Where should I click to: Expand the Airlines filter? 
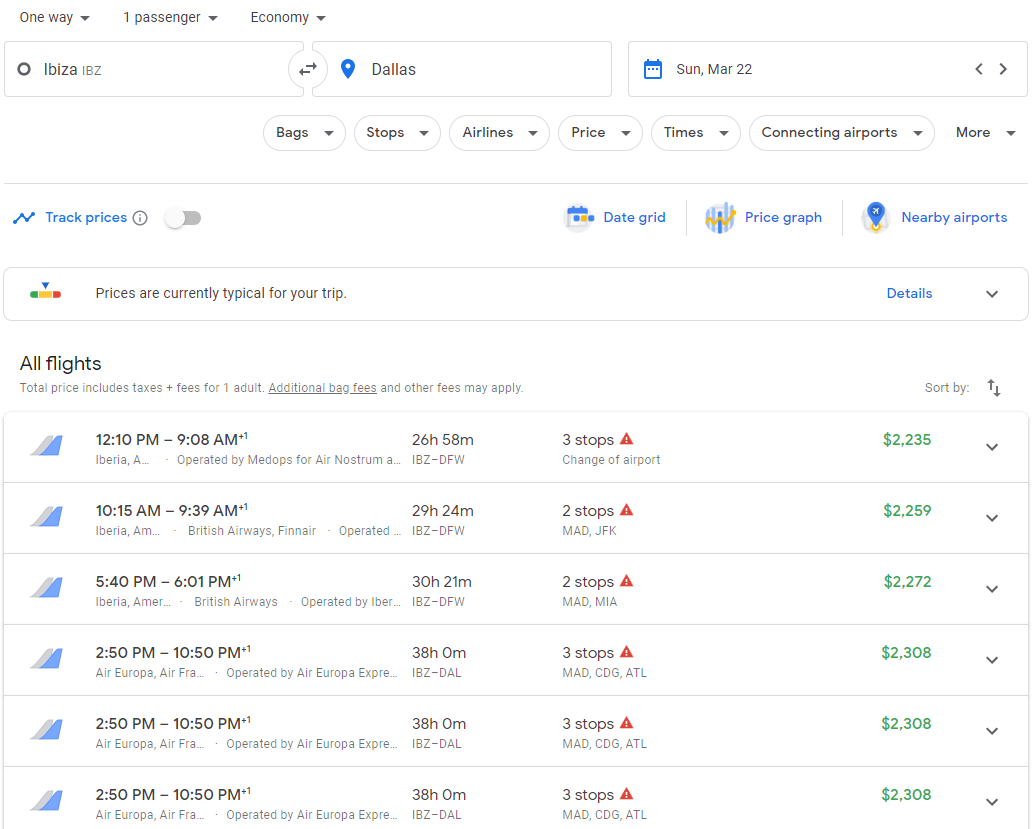click(499, 132)
